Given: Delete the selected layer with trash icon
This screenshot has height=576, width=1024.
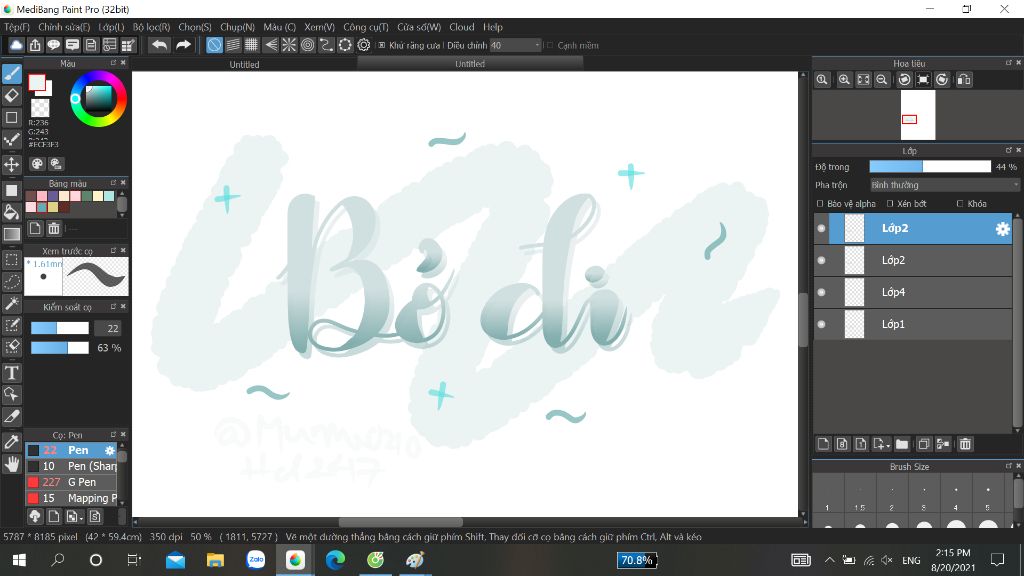Looking at the screenshot, I should [965, 444].
